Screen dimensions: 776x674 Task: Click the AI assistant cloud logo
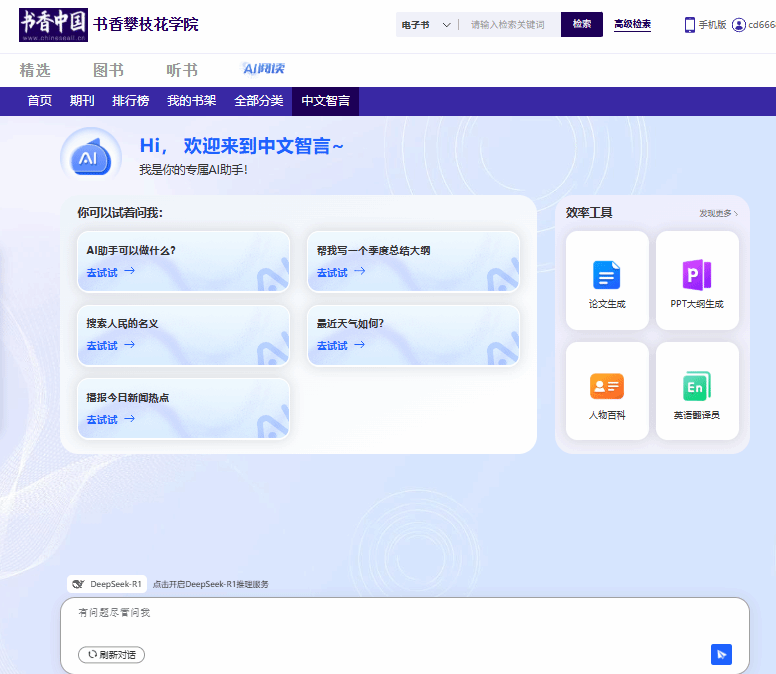90,157
